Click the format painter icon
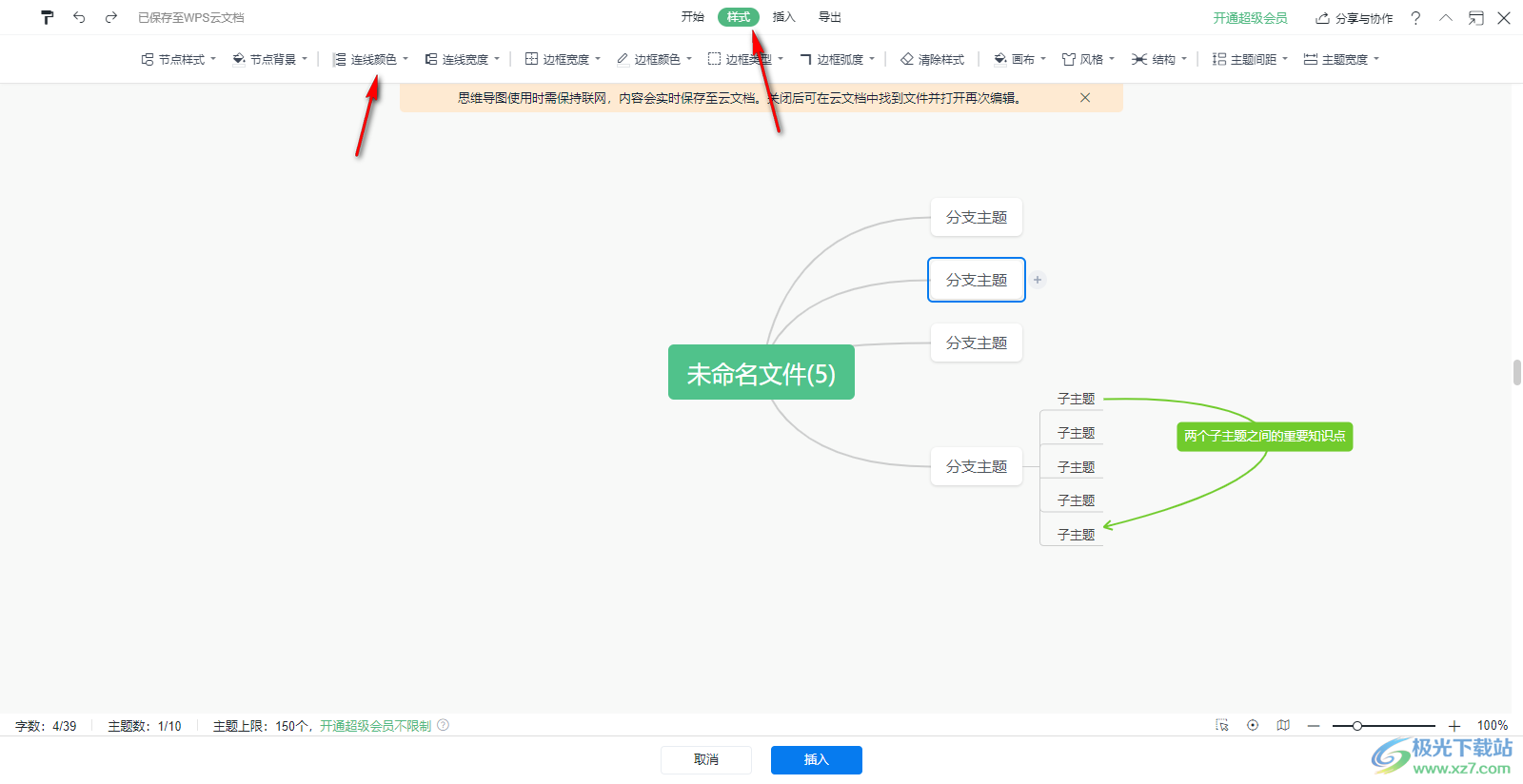Screen dimensions: 1523x784 tap(48, 17)
